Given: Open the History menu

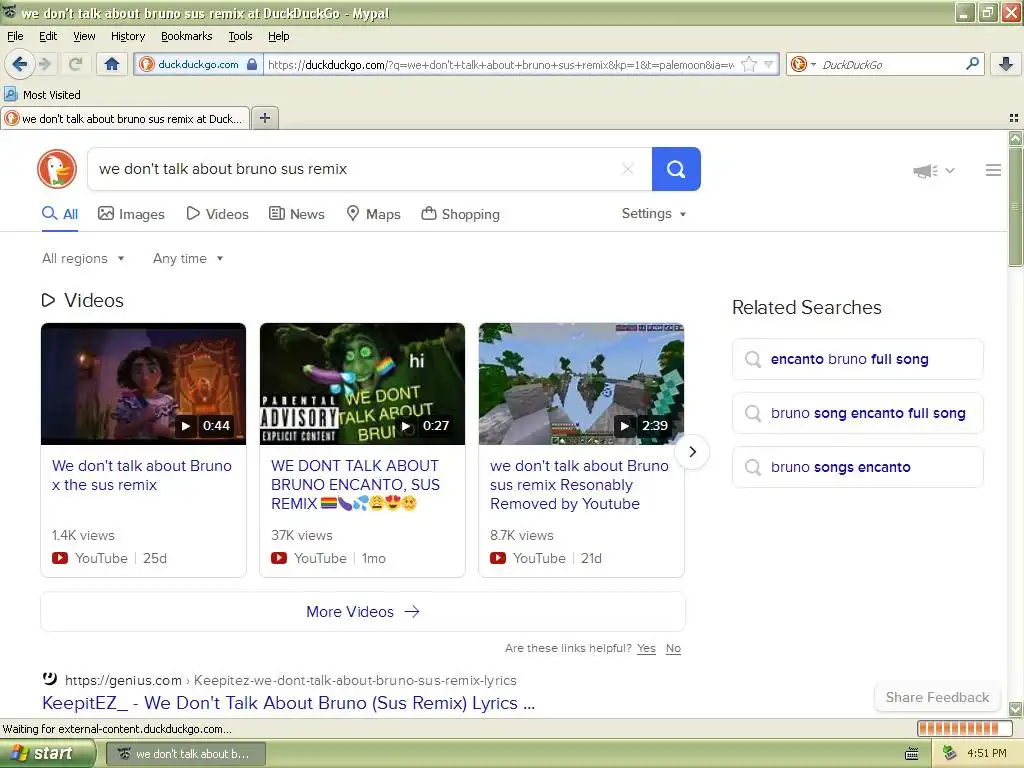Looking at the screenshot, I should coord(128,36).
